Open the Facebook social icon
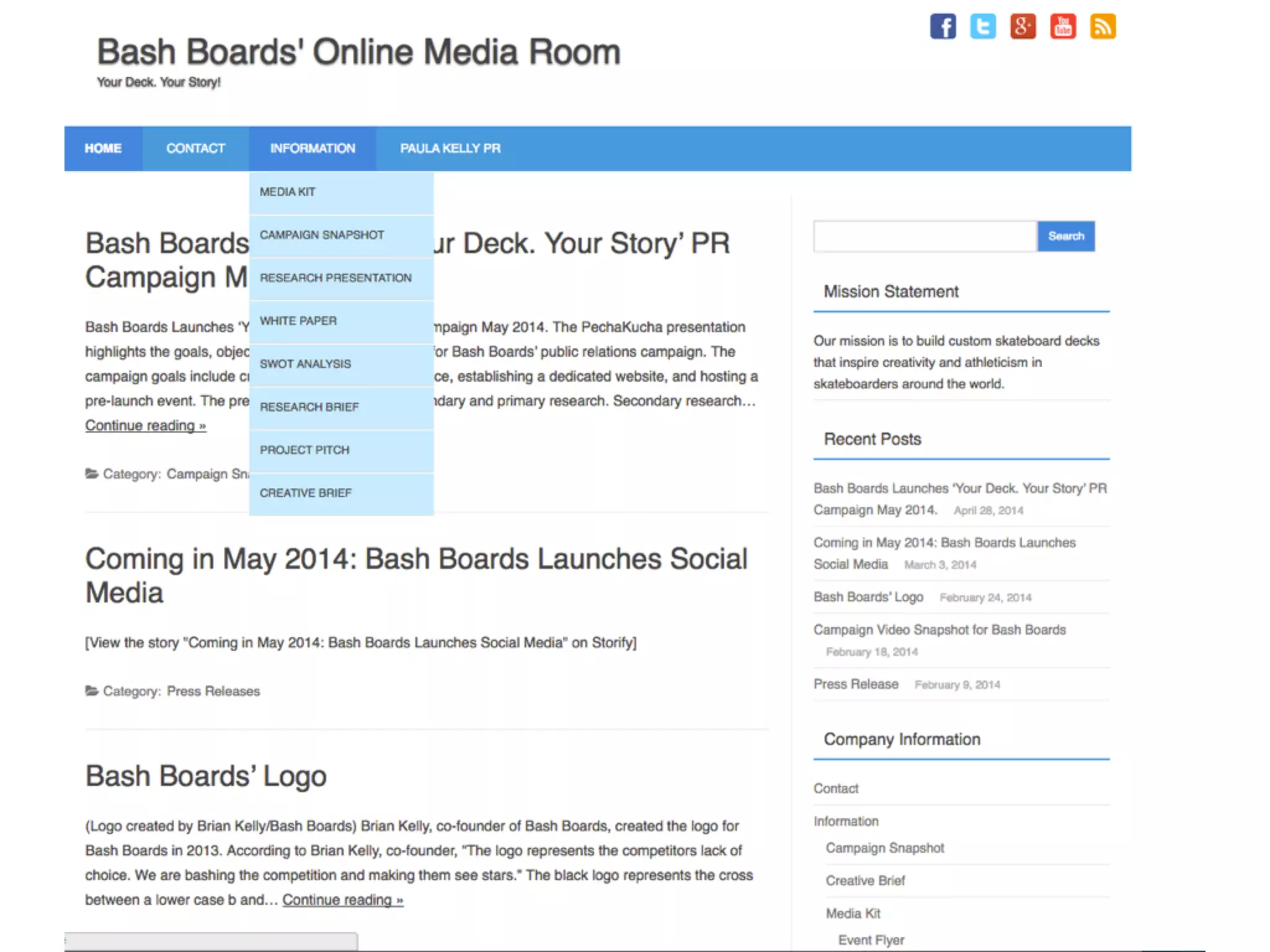The height and width of the screenshot is (952, 1270). (943, 27)
